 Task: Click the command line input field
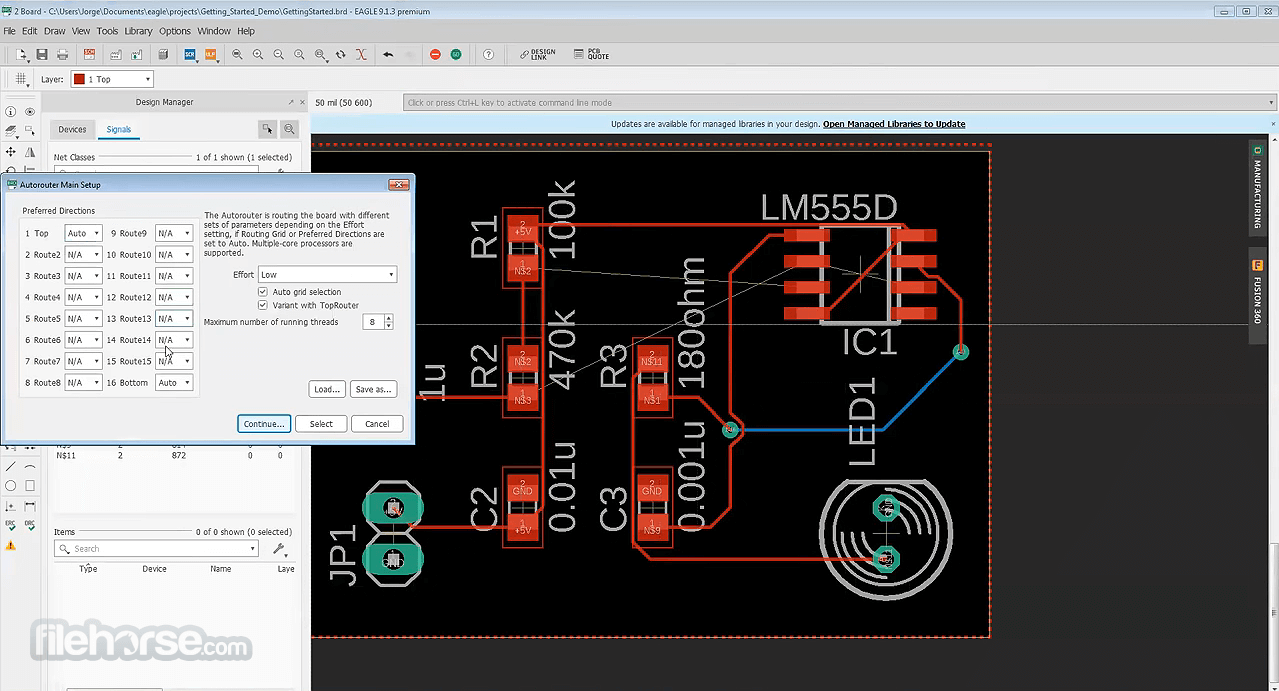(x=839, y=102)
